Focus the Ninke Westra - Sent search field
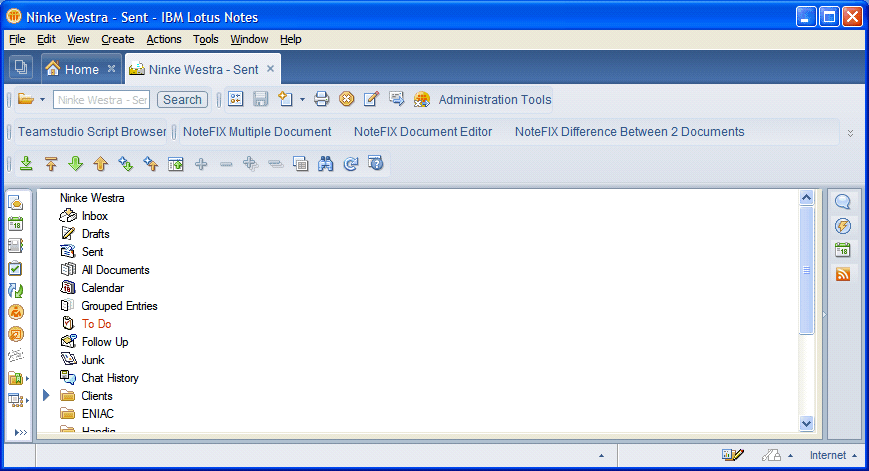Viewport: 869px width, 471px height. (101, 100)
